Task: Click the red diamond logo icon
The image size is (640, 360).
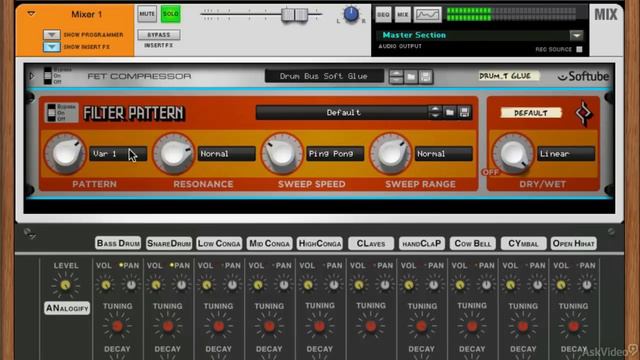Action: tap(584, 113)
